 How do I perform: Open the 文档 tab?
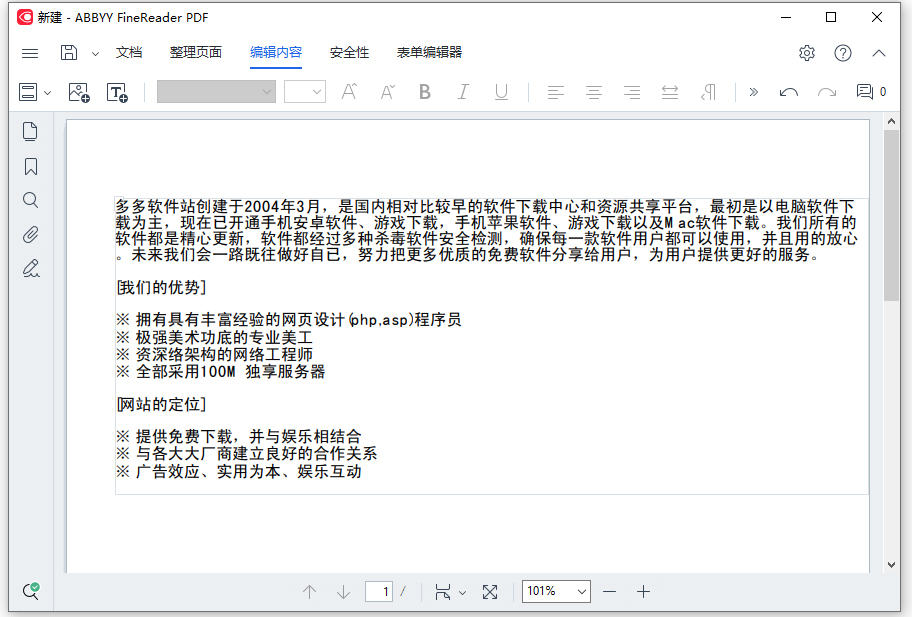[129, 52]
